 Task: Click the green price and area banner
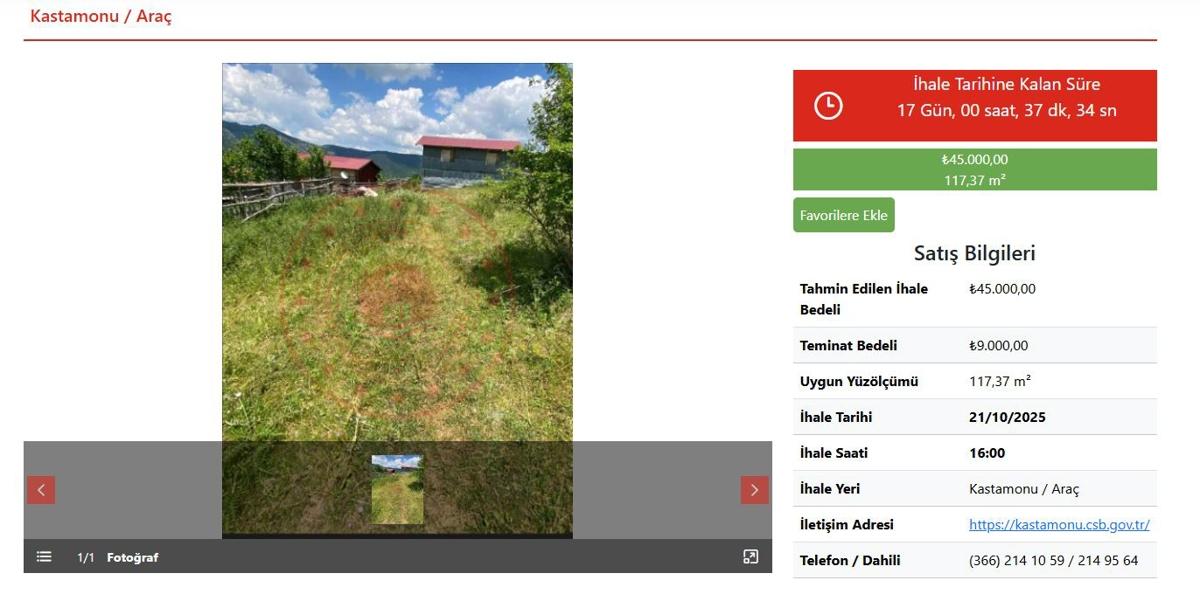(x=975, y=170)
